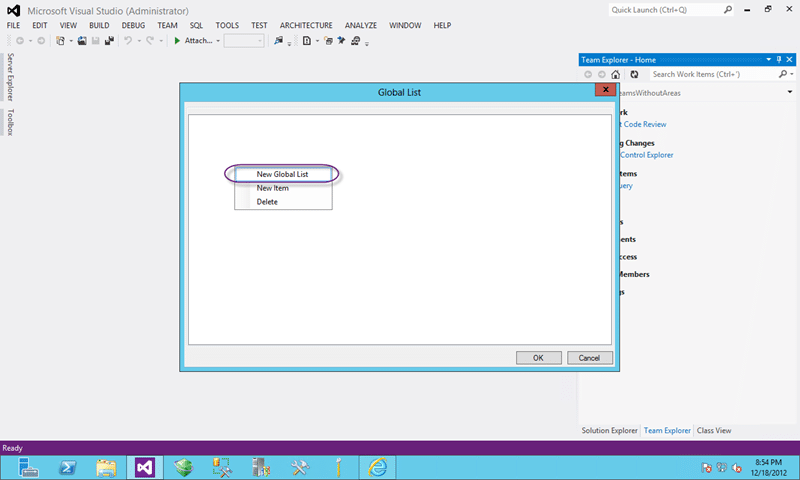
Task: Click the last toolbar icon before the overflow arrow
Action: [356, 41]
